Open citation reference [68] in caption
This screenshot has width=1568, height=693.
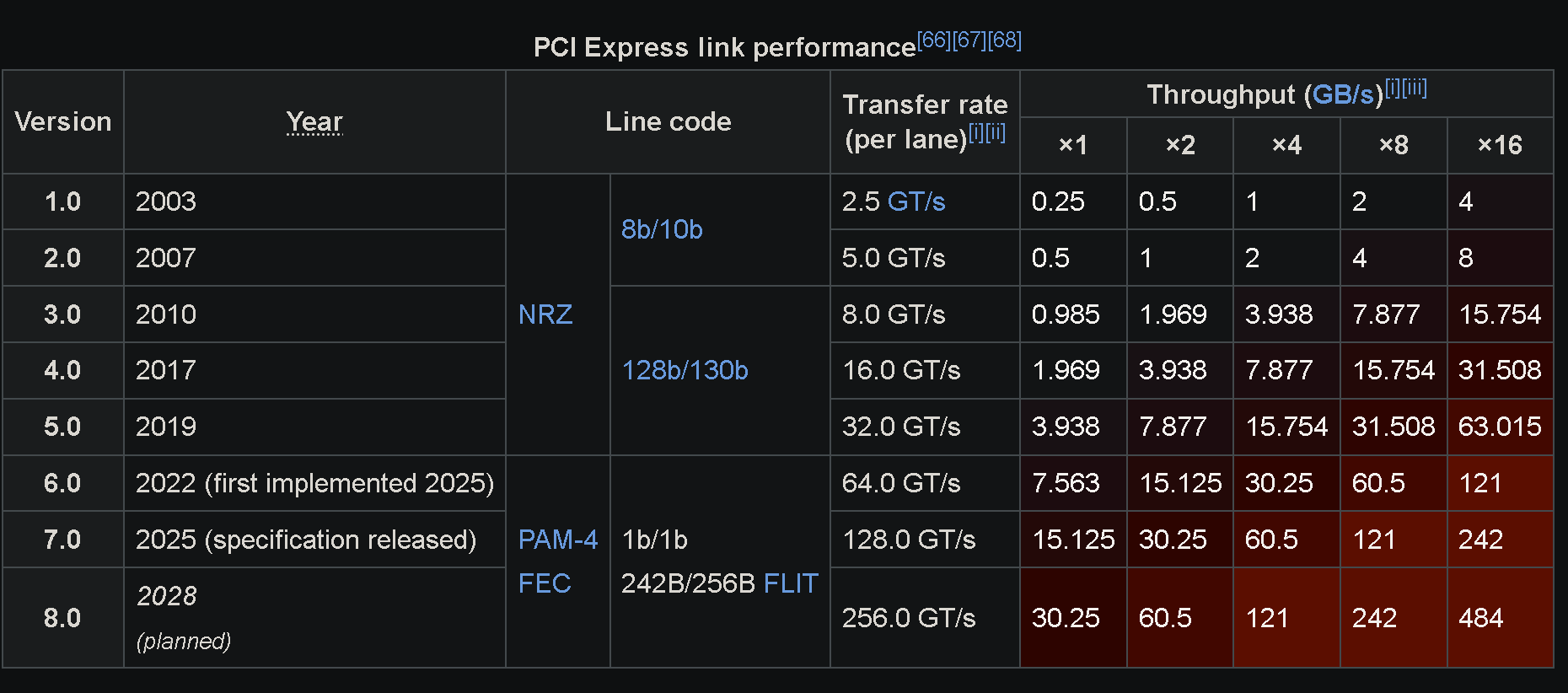coord(1005,40)
